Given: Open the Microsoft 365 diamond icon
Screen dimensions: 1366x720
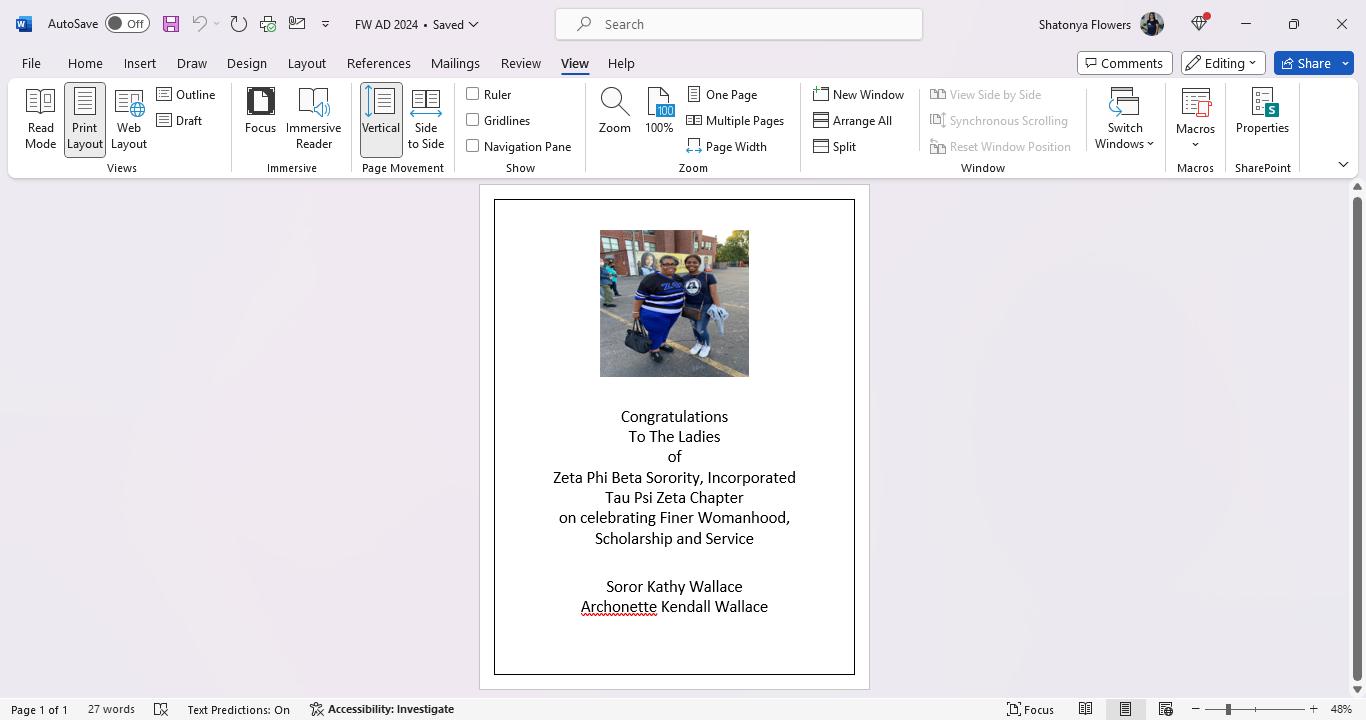Looking at the screenshot, I should tap(1199, 24).
